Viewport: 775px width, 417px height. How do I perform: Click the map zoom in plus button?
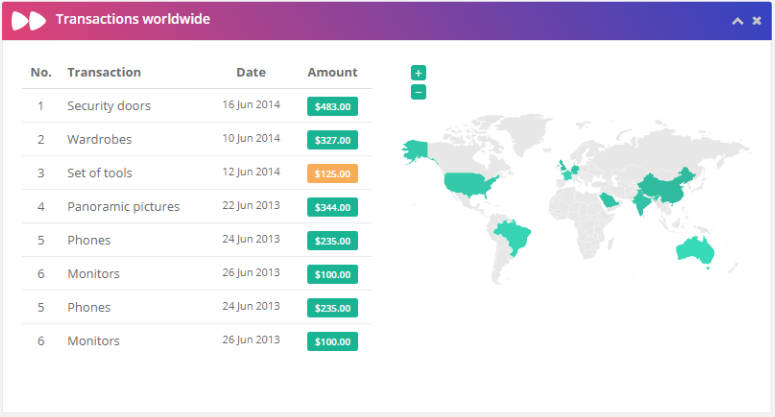[x=418, y=73]
